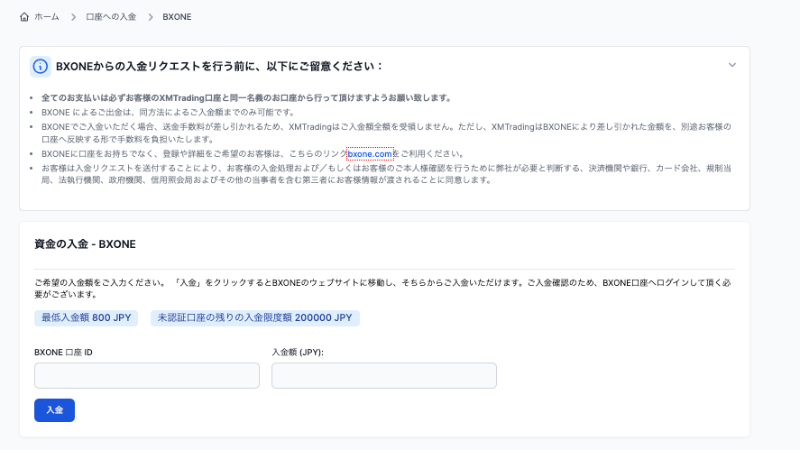The image size is (800, 450).
Task: Open the bxone.com link
Action: [370, 154]
